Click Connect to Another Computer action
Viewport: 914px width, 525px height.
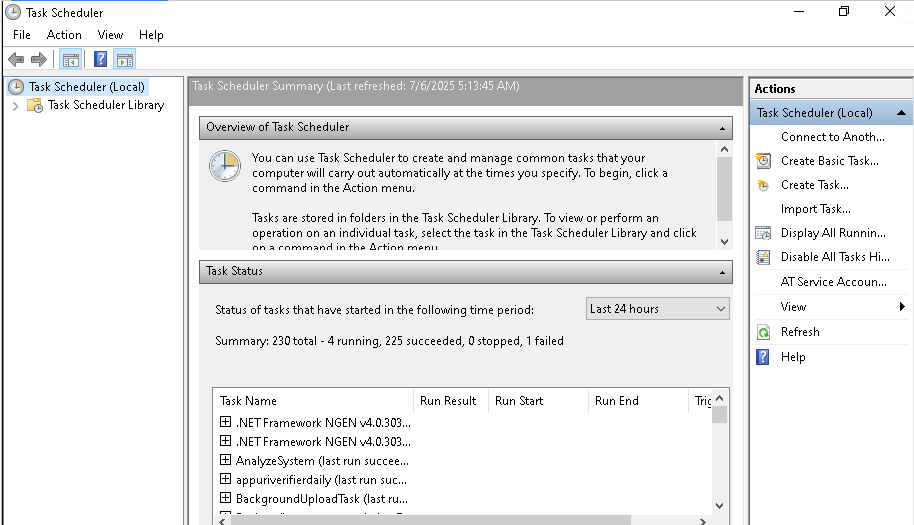point(832,137)
